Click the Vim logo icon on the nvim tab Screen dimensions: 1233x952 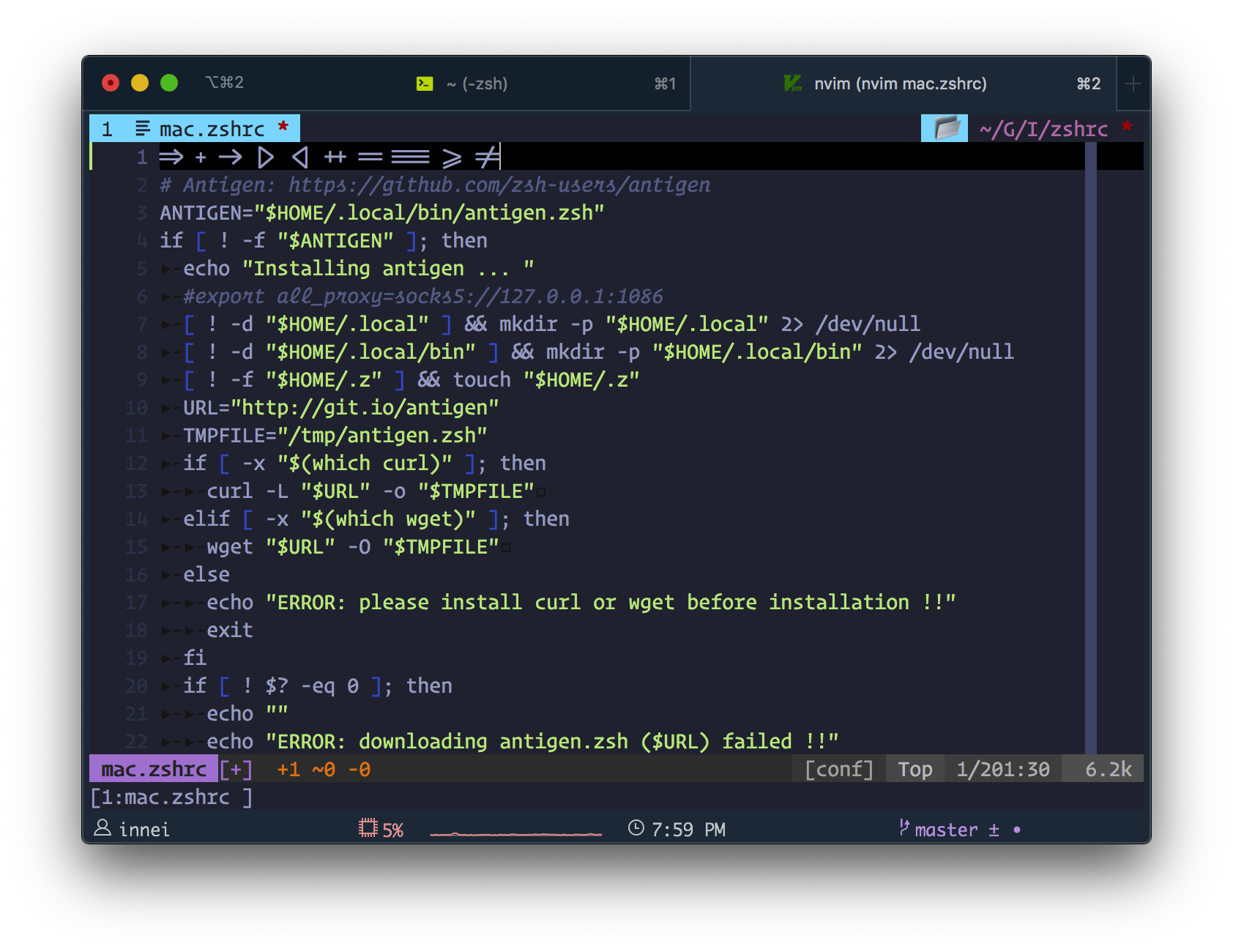coord(792,83)
